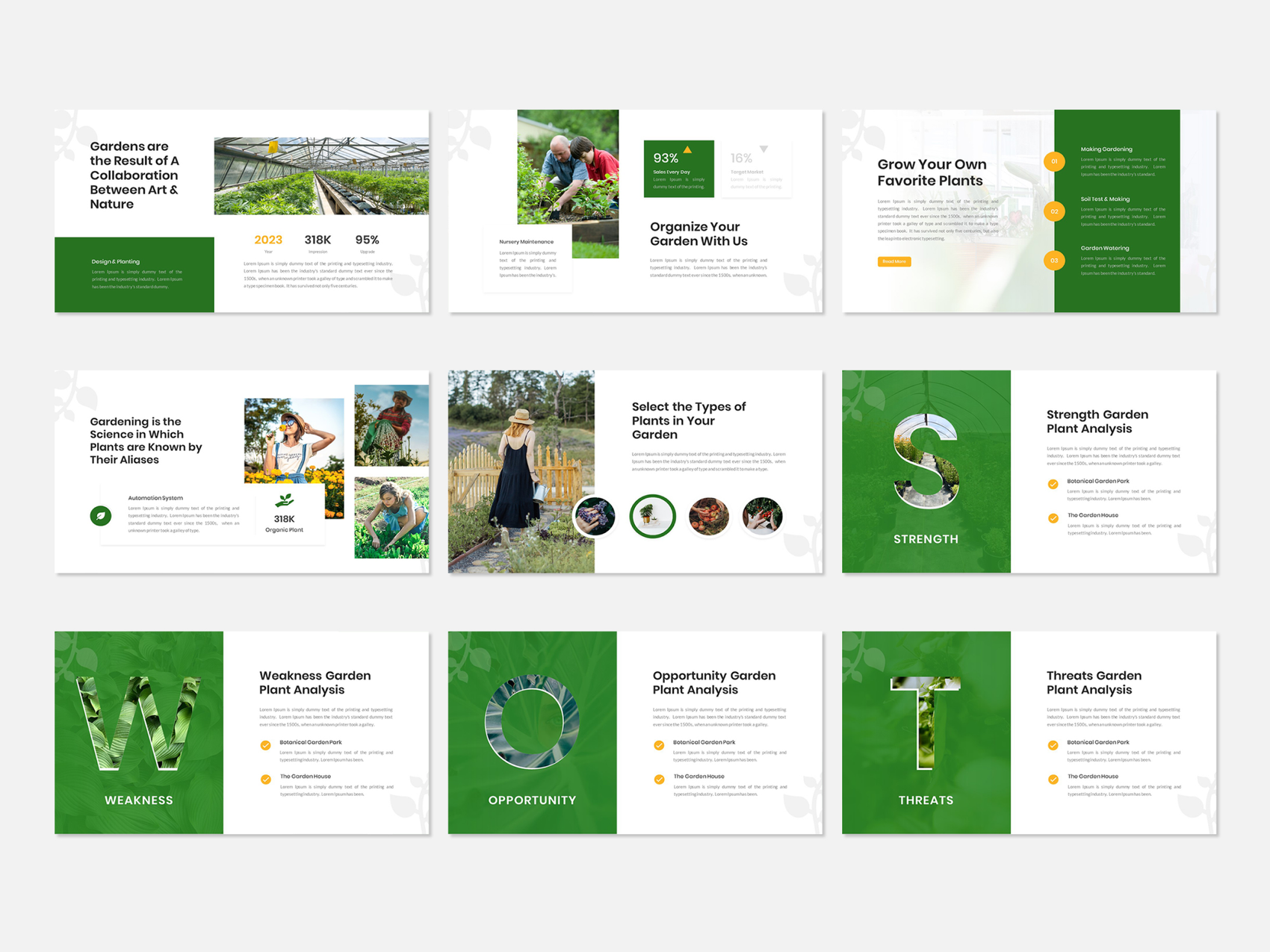
Task: Click the orange Read More button
Action: click(894, 261)
